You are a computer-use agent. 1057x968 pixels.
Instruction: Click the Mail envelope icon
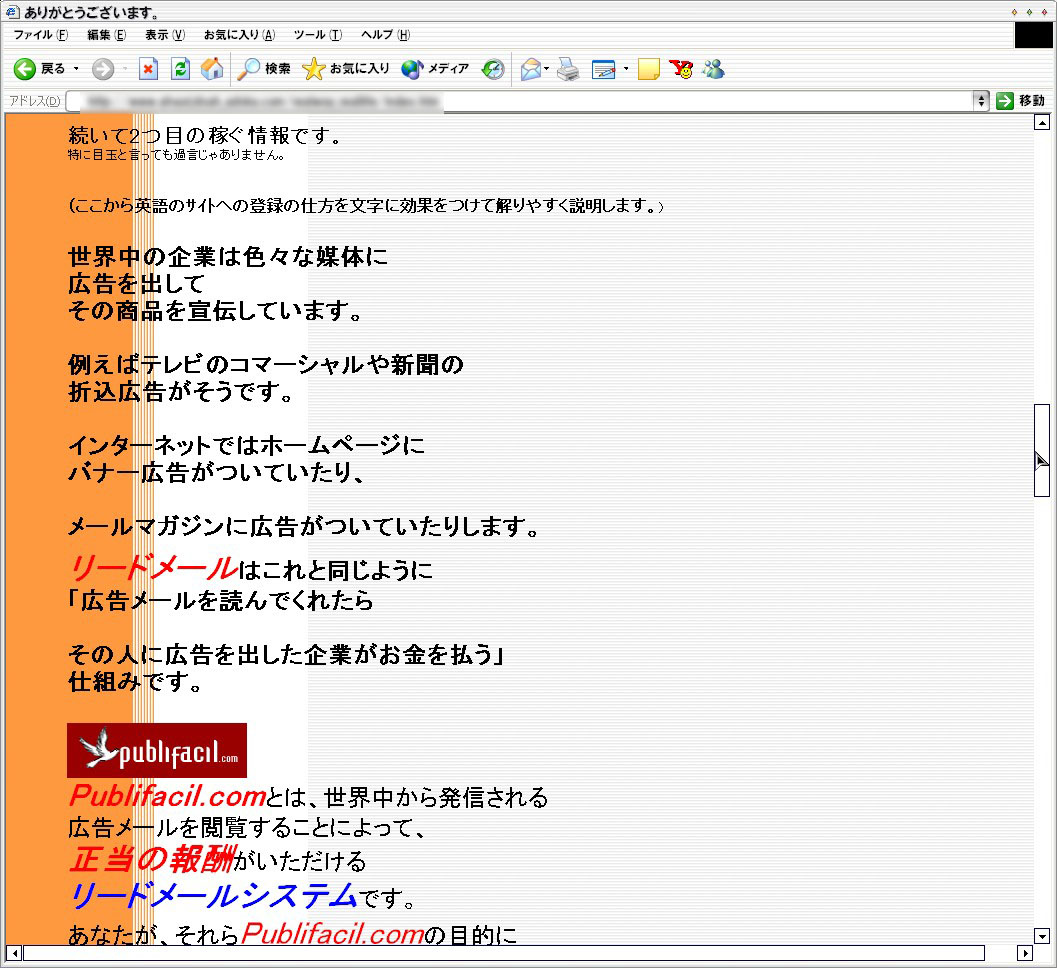pos(531,69)
